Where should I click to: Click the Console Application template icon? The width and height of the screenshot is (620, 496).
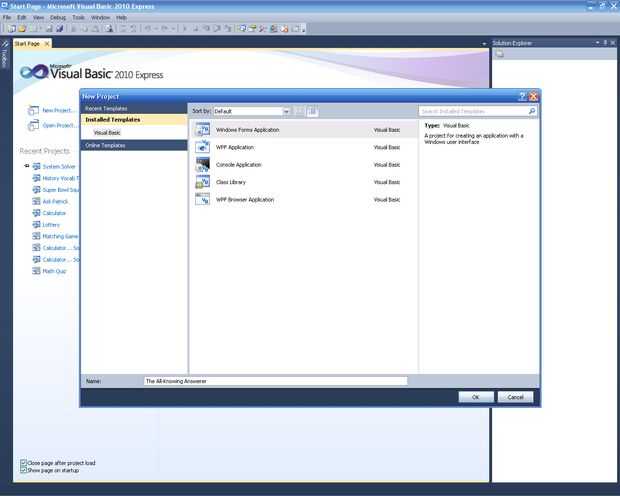(x=202, y=164)
